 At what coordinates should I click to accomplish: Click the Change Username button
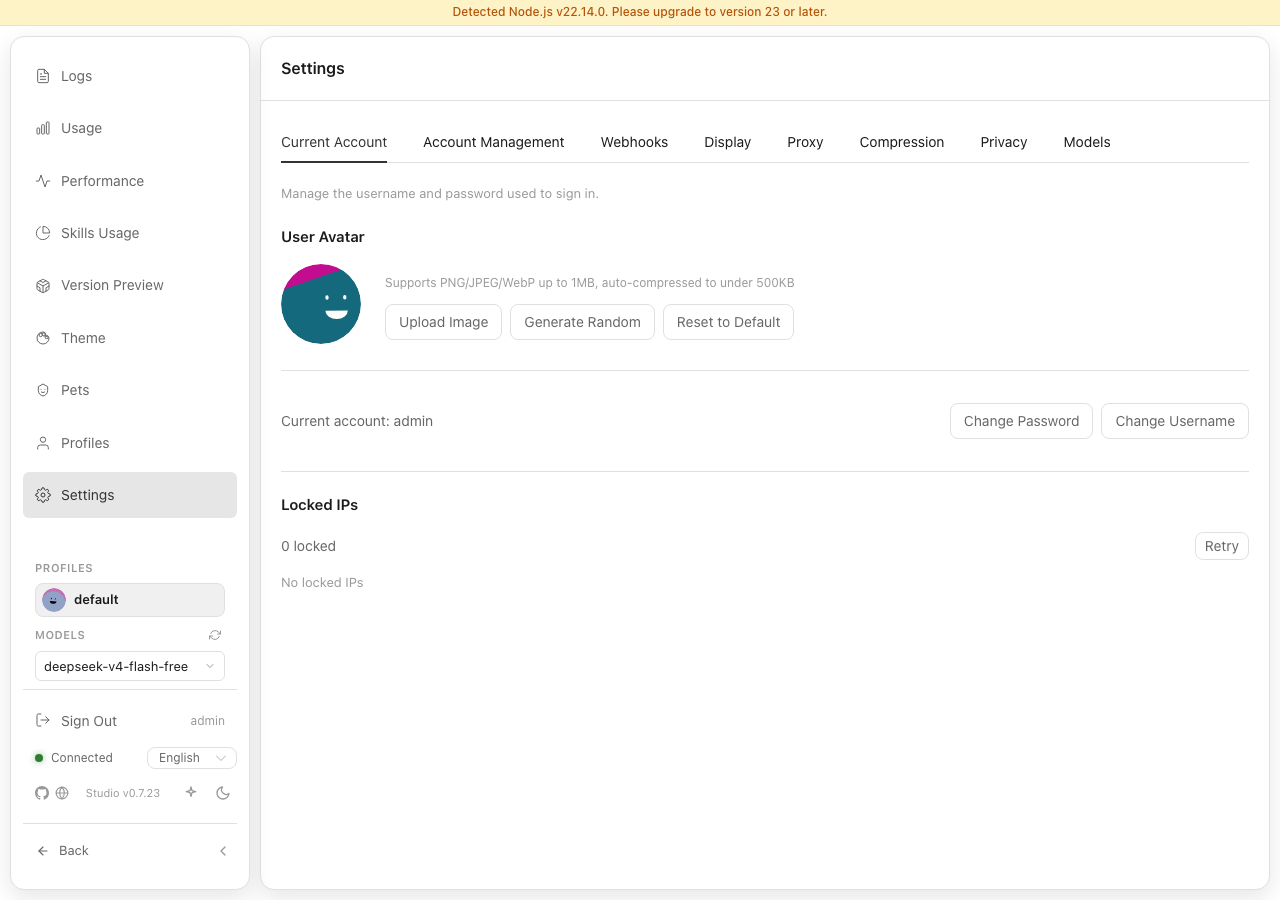coord(1175,421)
